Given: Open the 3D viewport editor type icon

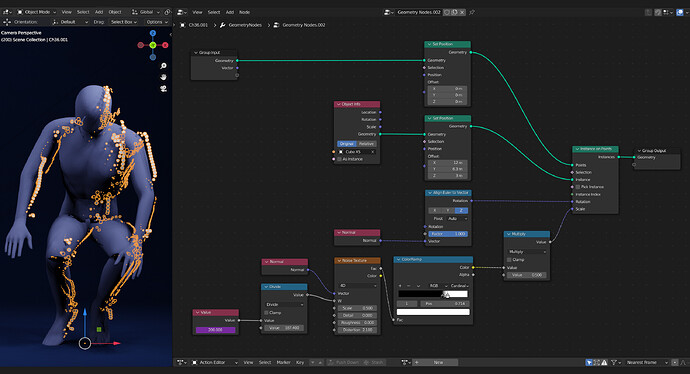Looking at the screenshot, I should [x=7, y=12].
